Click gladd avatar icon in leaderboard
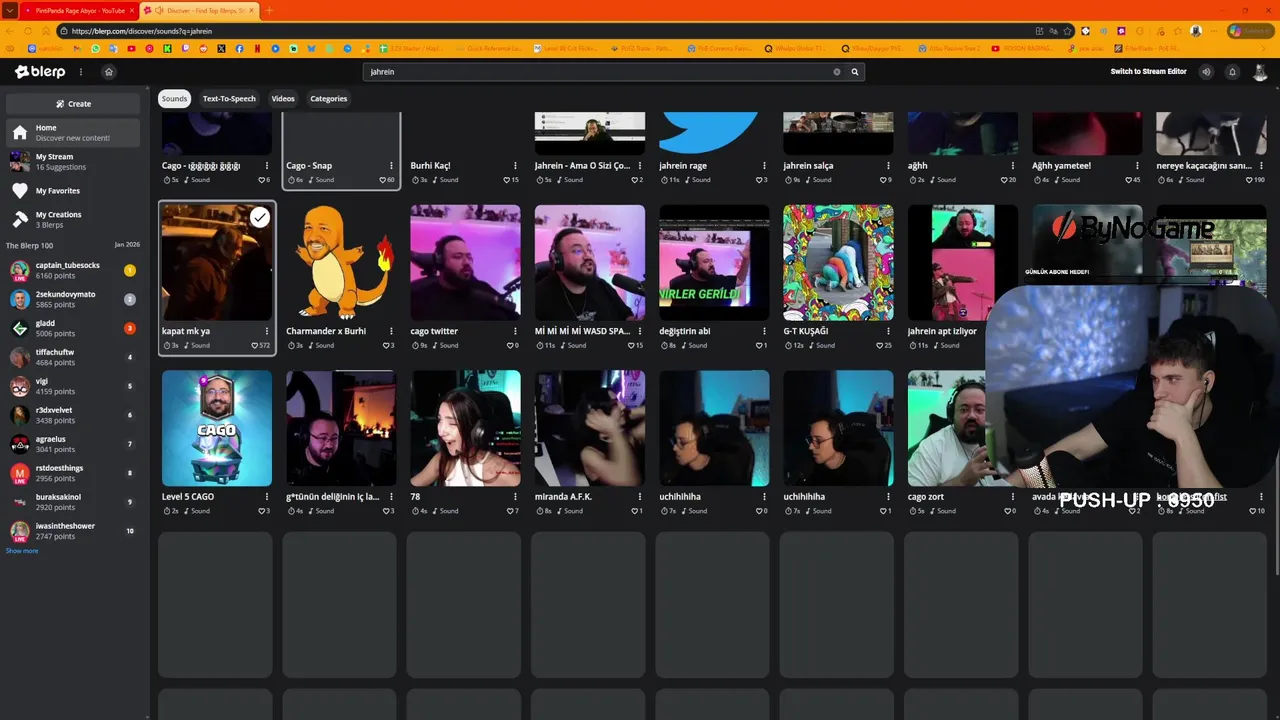 tap(19, 328)
